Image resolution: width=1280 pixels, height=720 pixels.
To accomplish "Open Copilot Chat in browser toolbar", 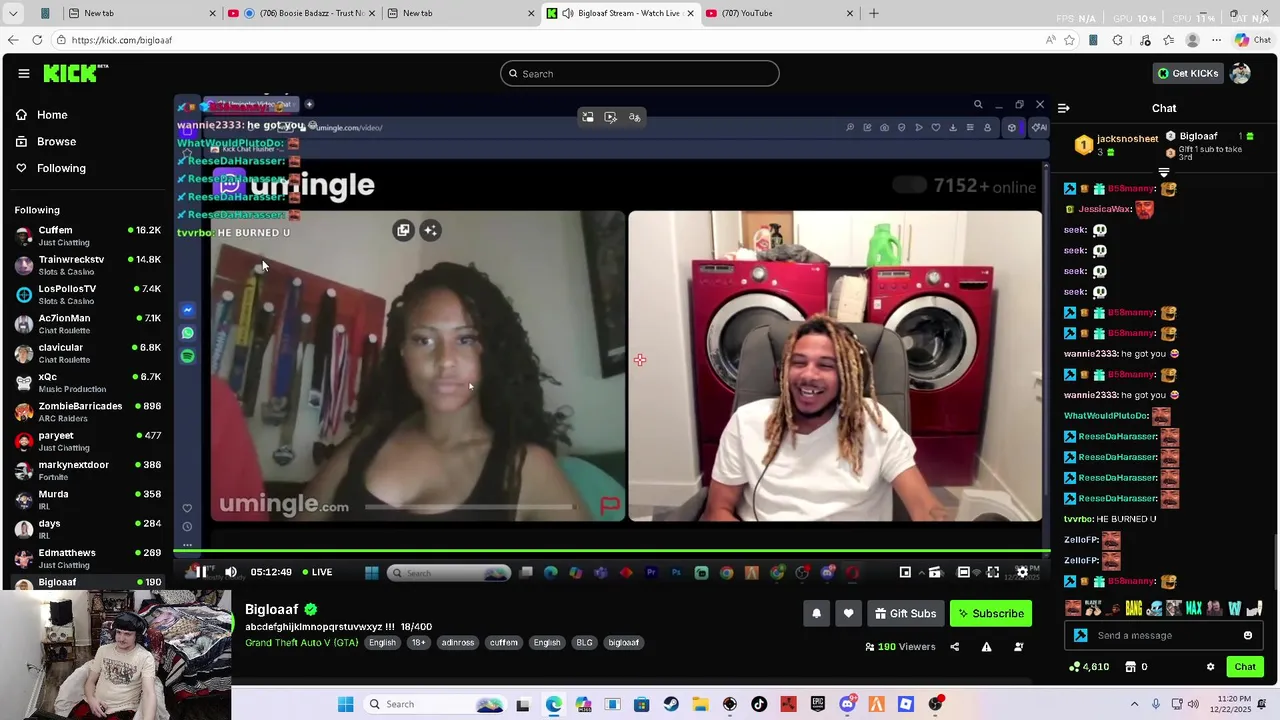I will (x=1254, y=40).
